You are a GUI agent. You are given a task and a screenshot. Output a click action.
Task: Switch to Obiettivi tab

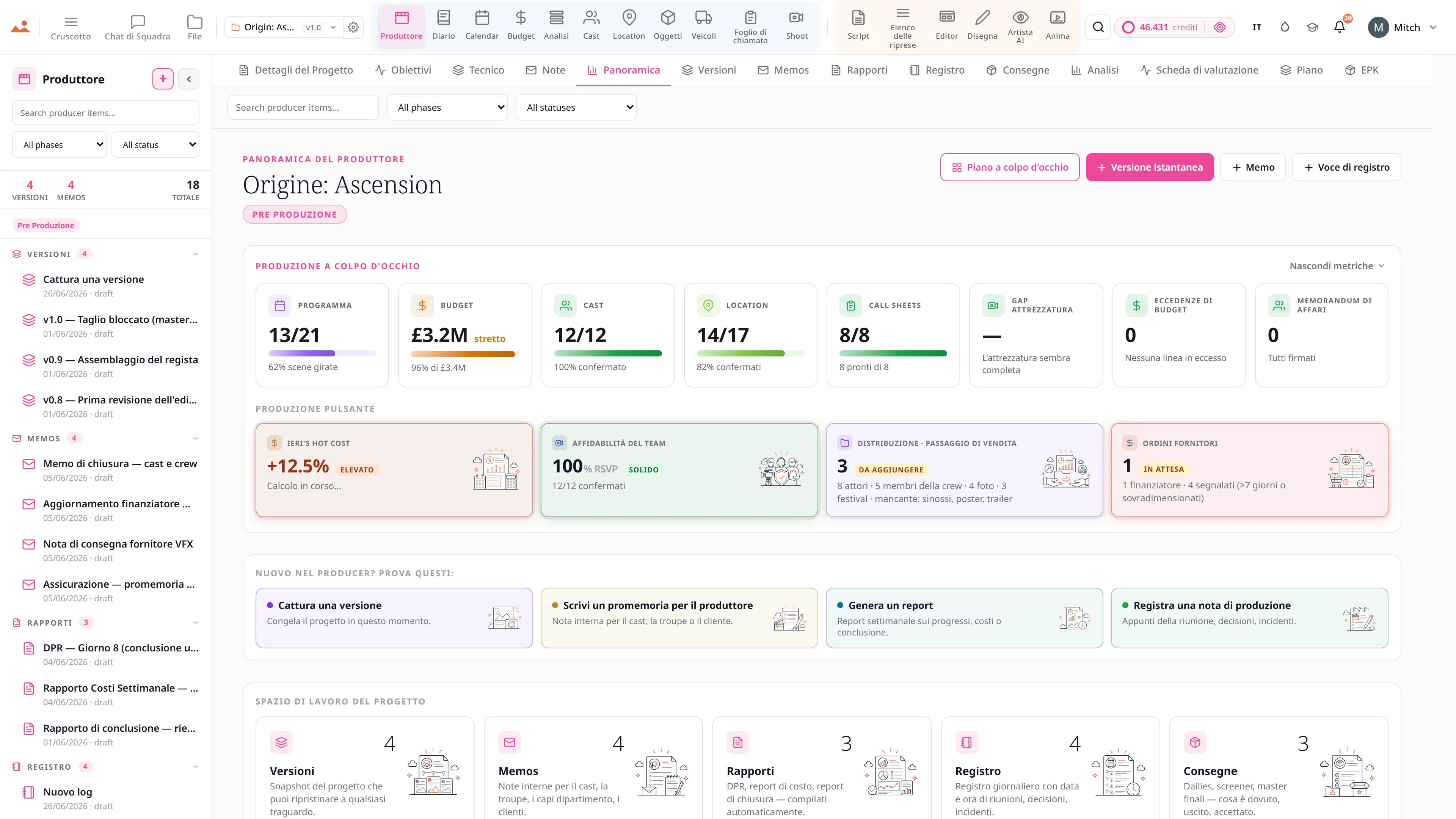pos(403,70)
